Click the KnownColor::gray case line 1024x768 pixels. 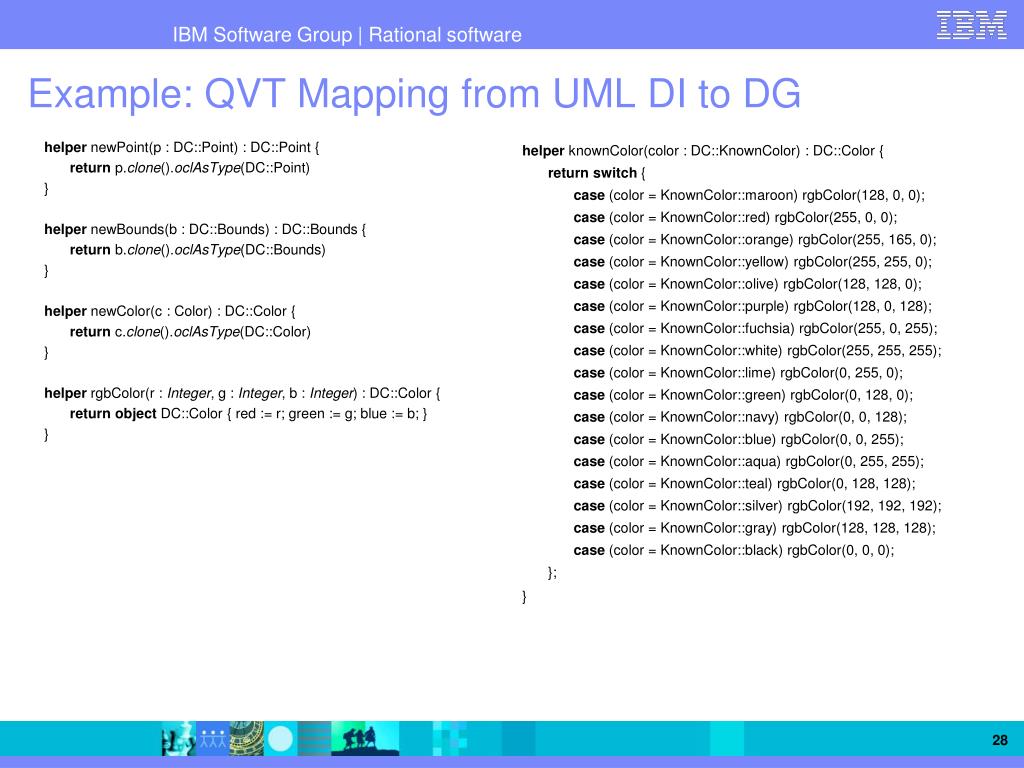coord(754,528)
